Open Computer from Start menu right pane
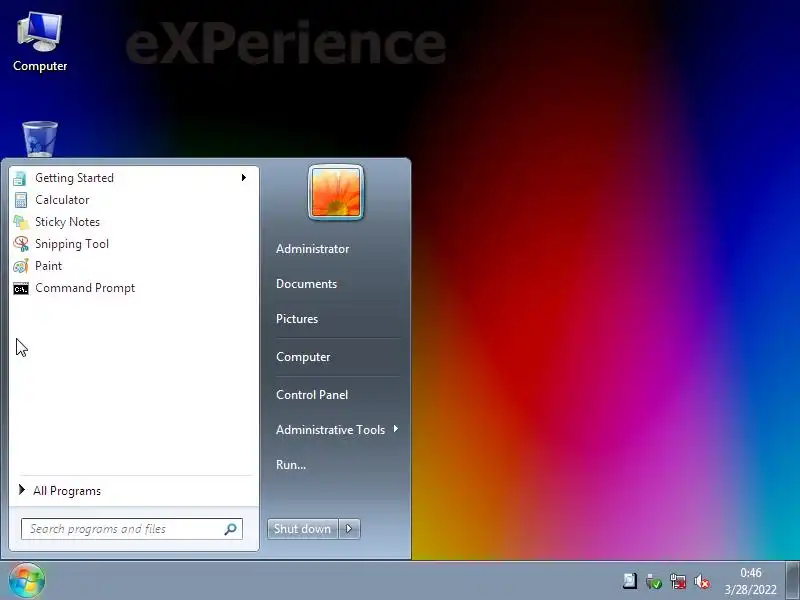This screenshot has height=600, width=800. coord(303,357)
